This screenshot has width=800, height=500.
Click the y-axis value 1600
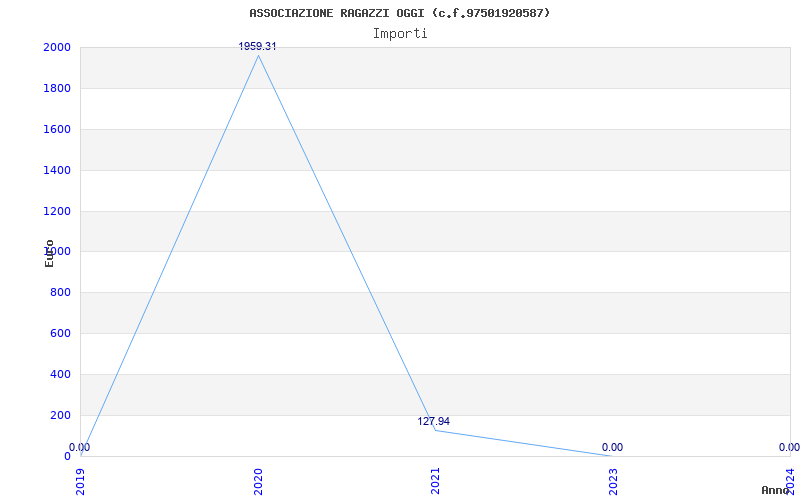57,129
